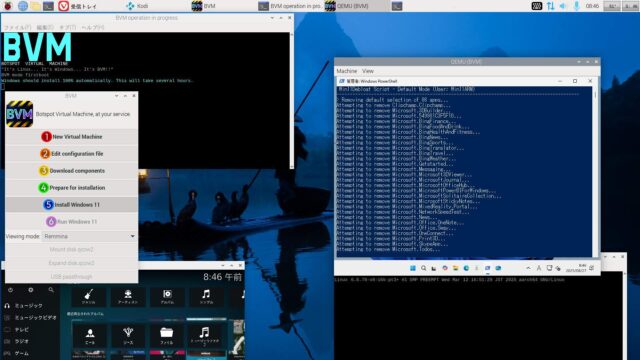Open the View menu in QEMU window
640x360 pixels.
tap(368, 71)
